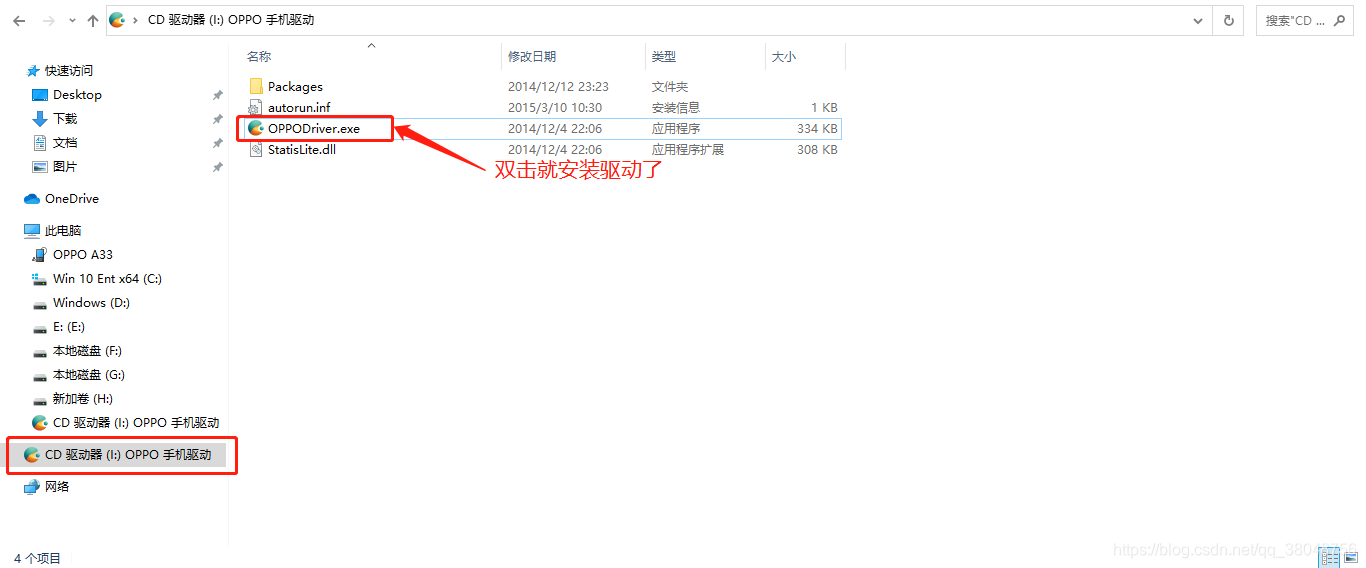Click the pin icon beside 图片

(217, 167)
